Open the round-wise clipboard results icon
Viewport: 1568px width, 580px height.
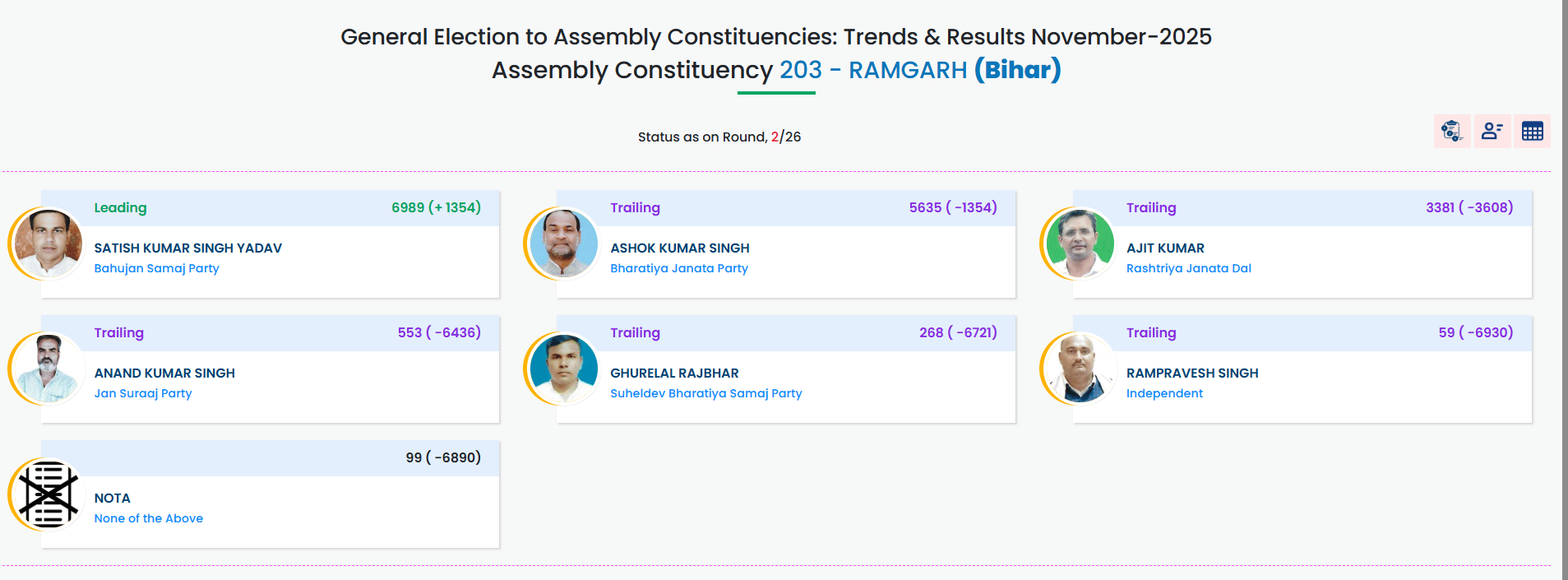point(1451,132)
